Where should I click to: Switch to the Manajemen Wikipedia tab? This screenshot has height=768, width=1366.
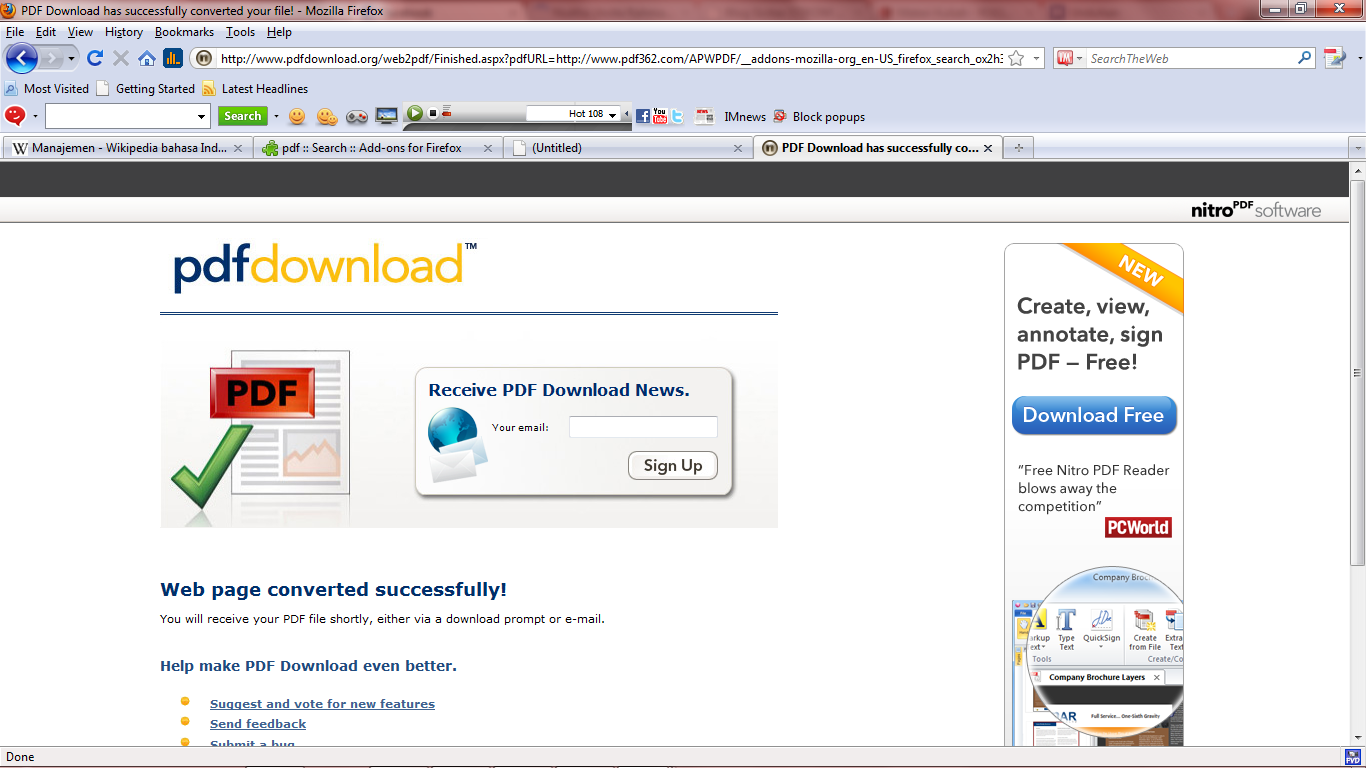pyautogui.click(x=120, y=147)
